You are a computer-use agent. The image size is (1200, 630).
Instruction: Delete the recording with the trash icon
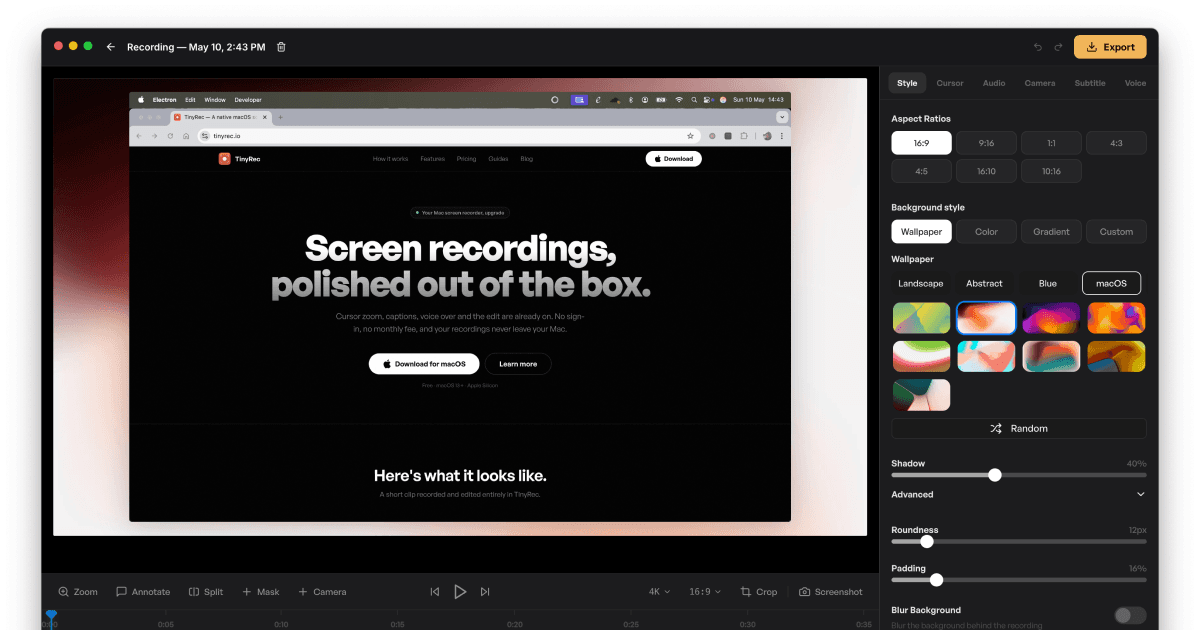click(x=281, y=47)
